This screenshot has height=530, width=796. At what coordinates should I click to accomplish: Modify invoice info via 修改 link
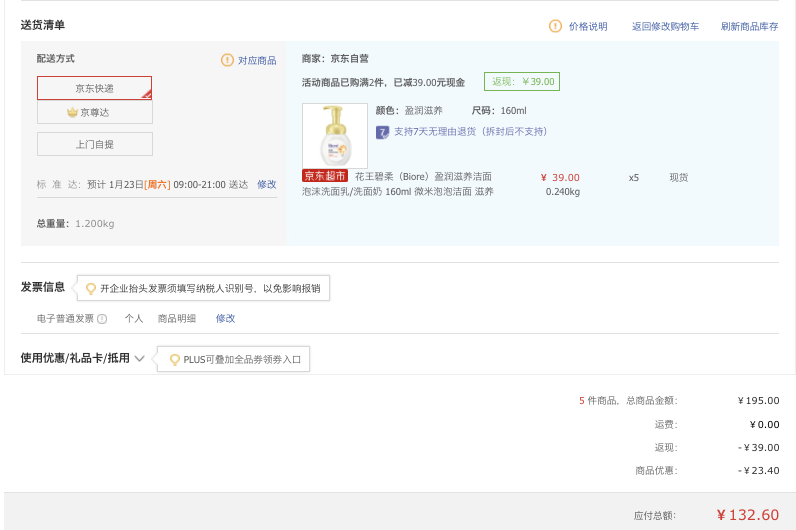click(225, 318)
